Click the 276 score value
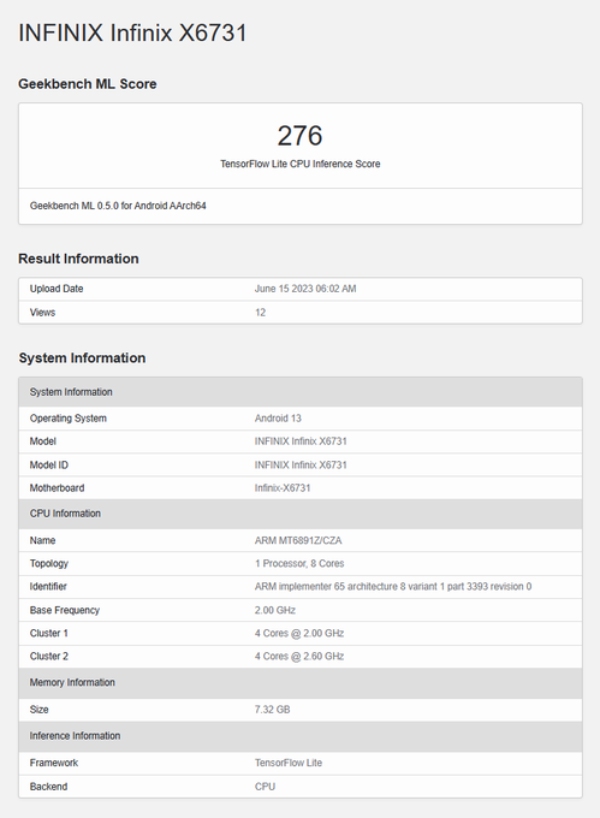 tap(300, 136)
